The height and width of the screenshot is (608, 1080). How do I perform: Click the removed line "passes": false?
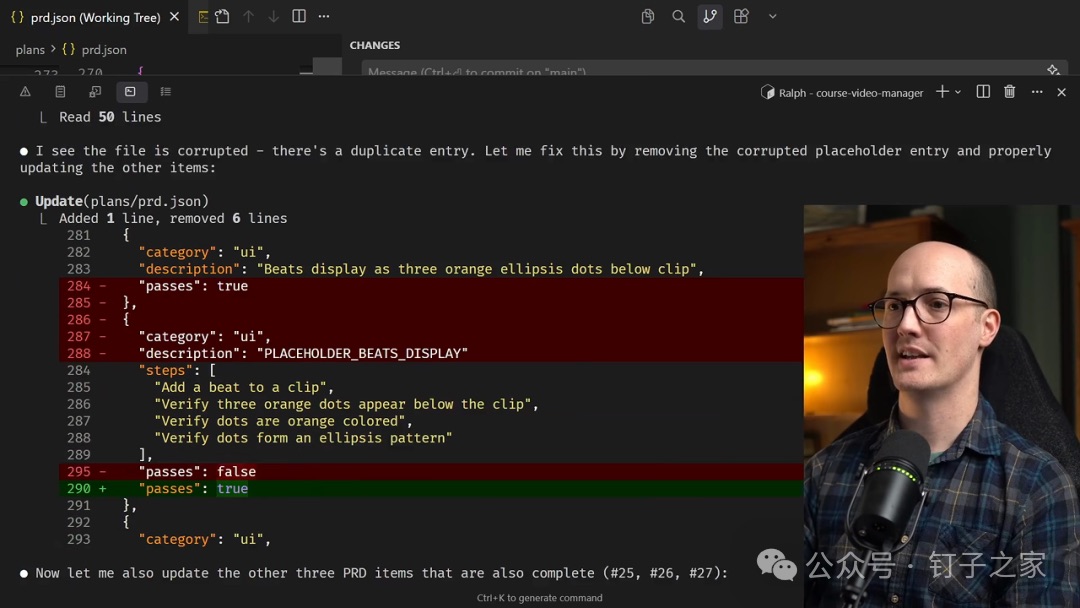431,472
